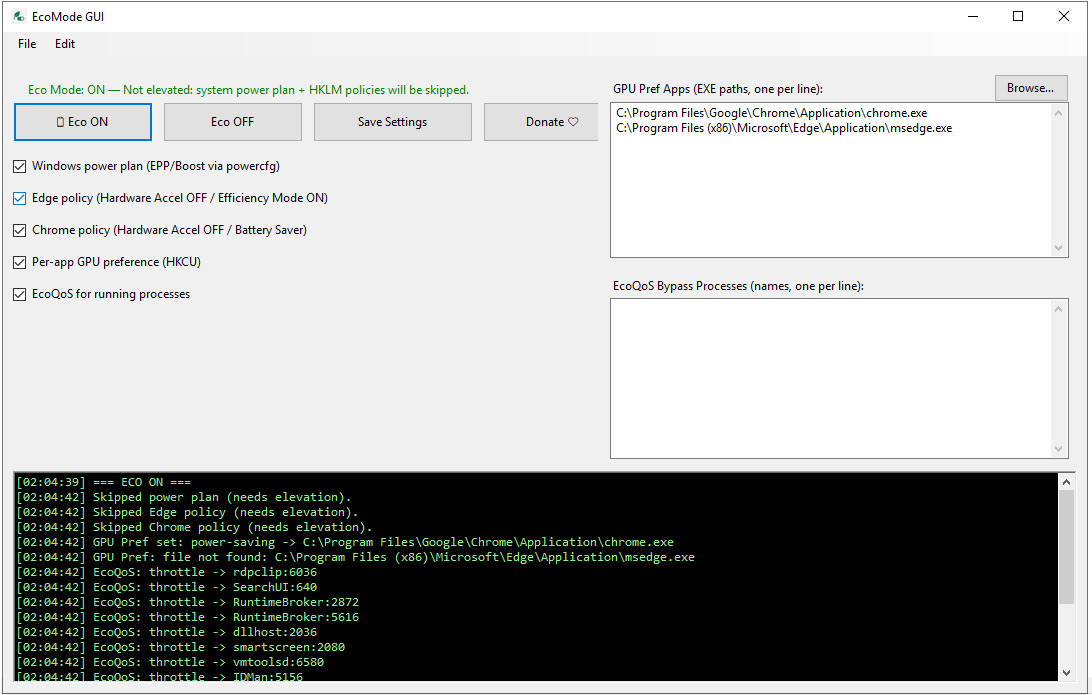
Task: Click the 'vmtoolsd:6580' throttle log line
Action: (170, 662)
